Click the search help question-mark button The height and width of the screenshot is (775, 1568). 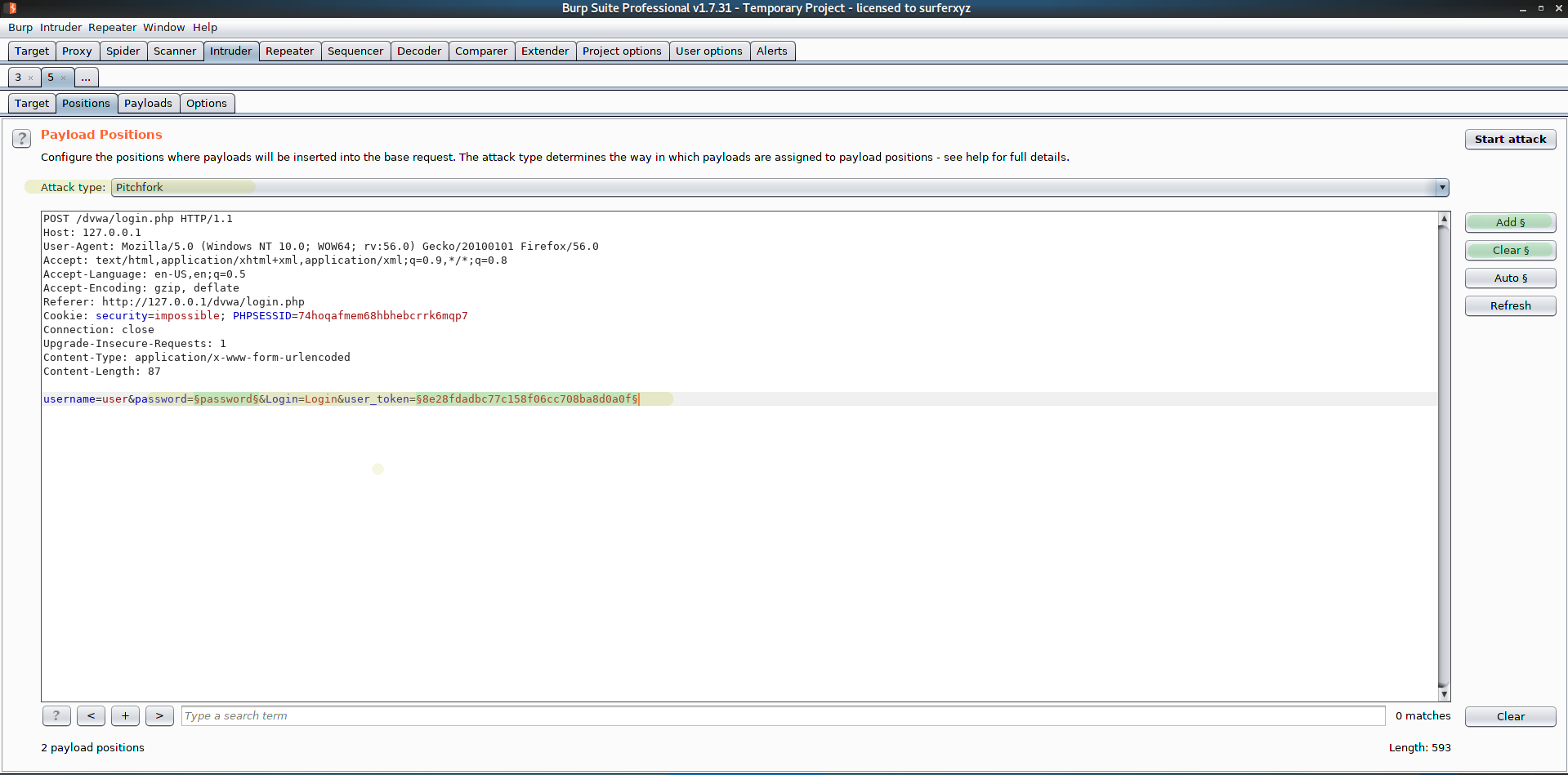[56, 716]
